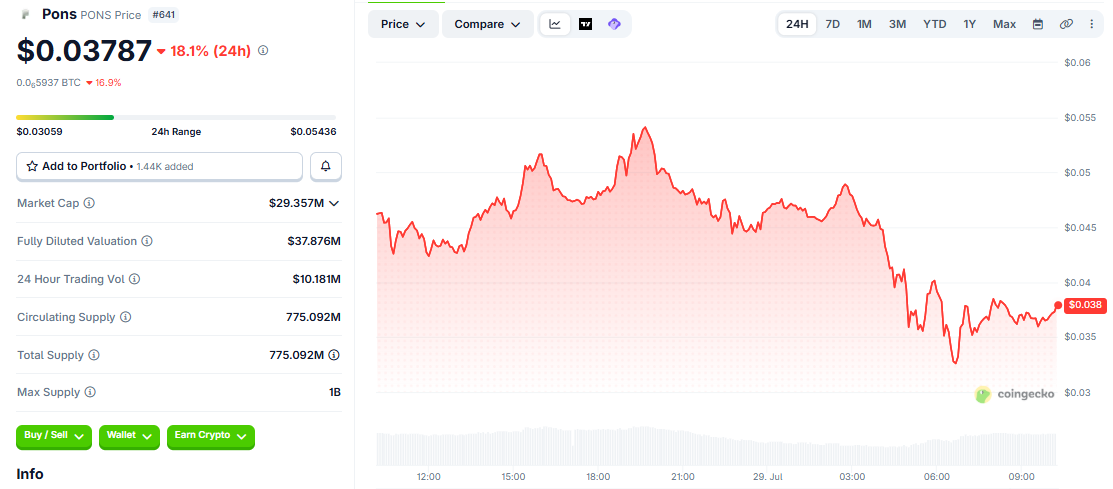Image resolution: width=1113 pixels, height=489 pixels.
Task: Click info icon beside 775.092M total supply value
Action: [x=334, y=355]
